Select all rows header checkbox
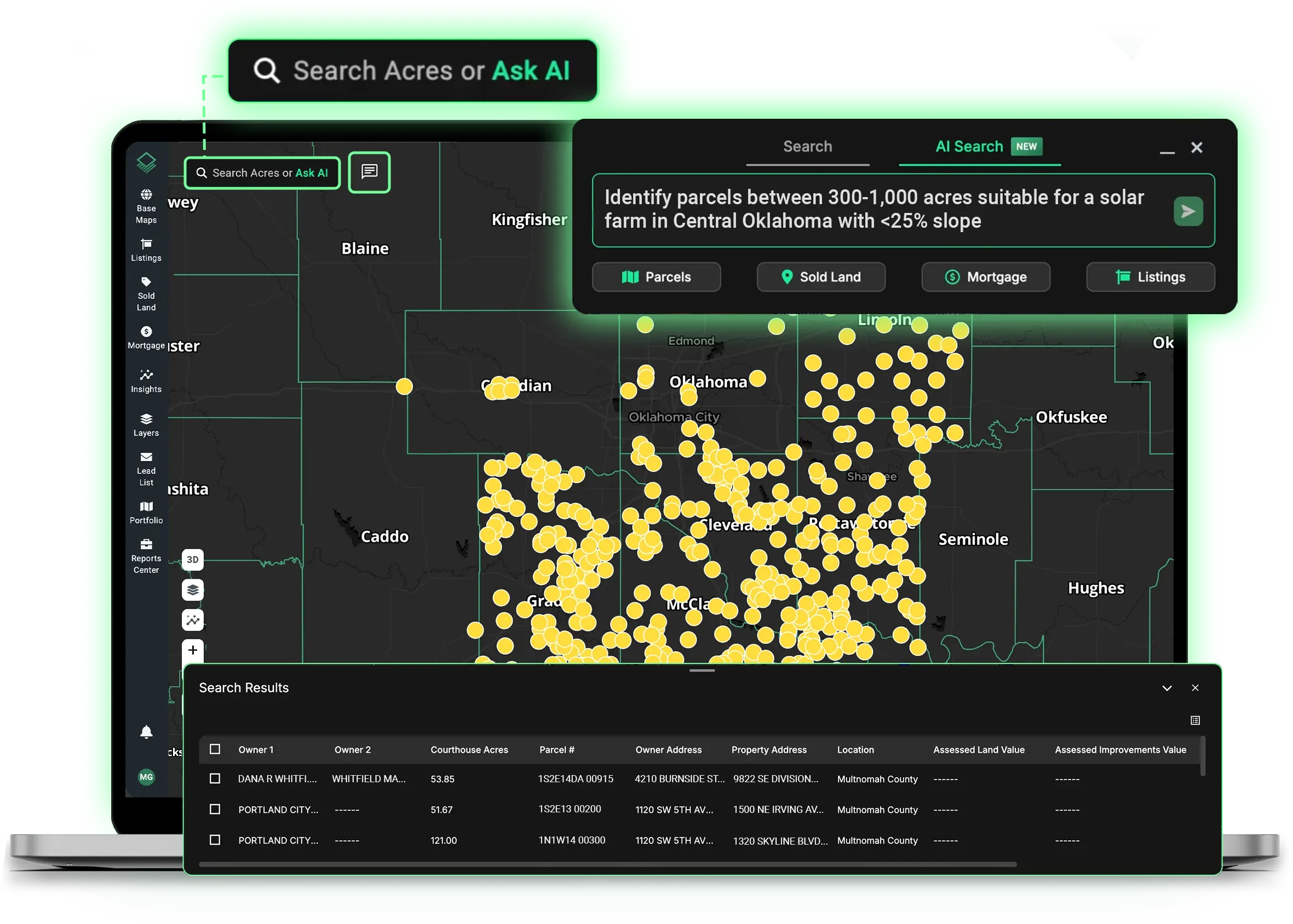Viewport: 1293px width, 924px height. (215, 749)
